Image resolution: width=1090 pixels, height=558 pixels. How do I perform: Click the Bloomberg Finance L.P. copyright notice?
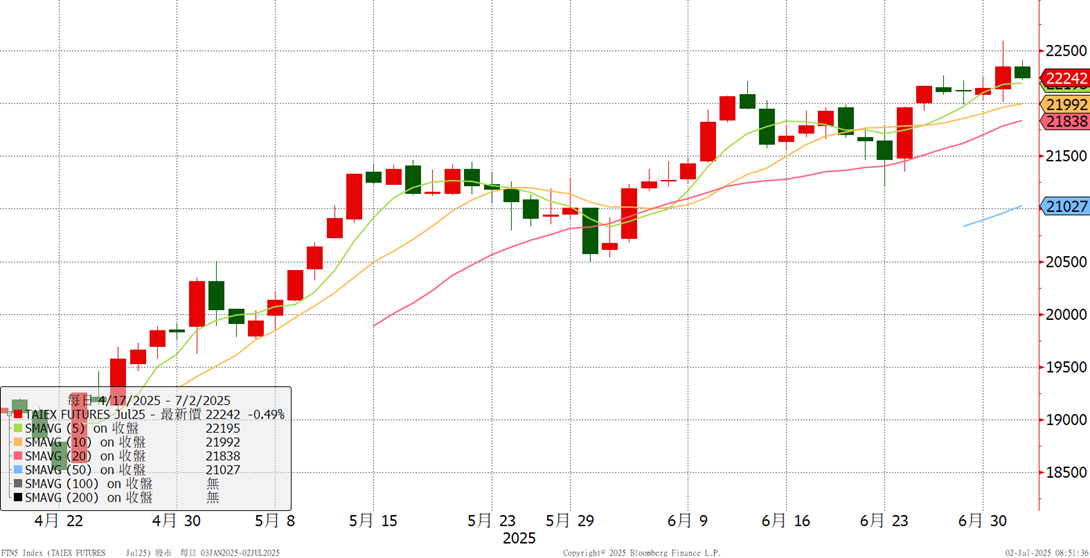click(642, 552)
